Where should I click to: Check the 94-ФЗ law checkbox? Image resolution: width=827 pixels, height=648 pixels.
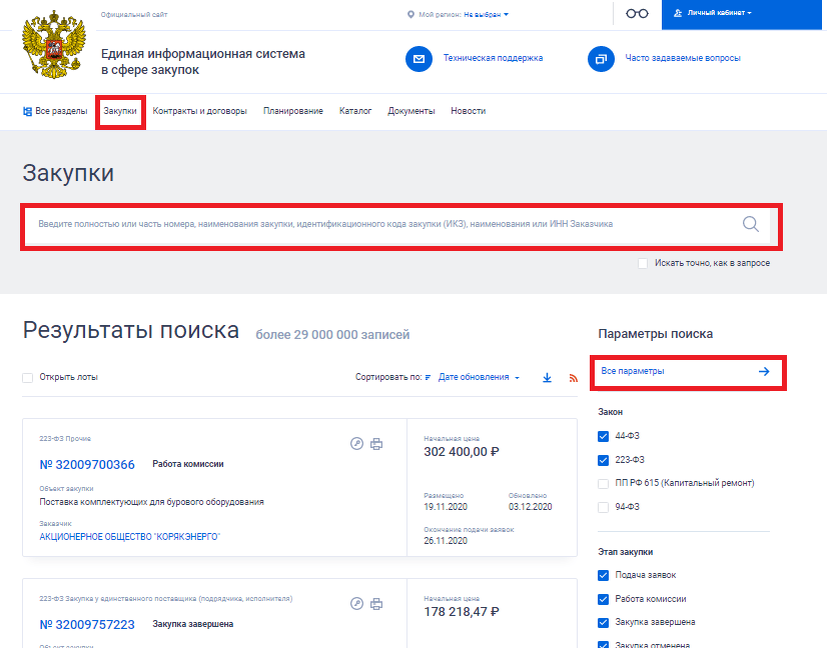(603, 507)
